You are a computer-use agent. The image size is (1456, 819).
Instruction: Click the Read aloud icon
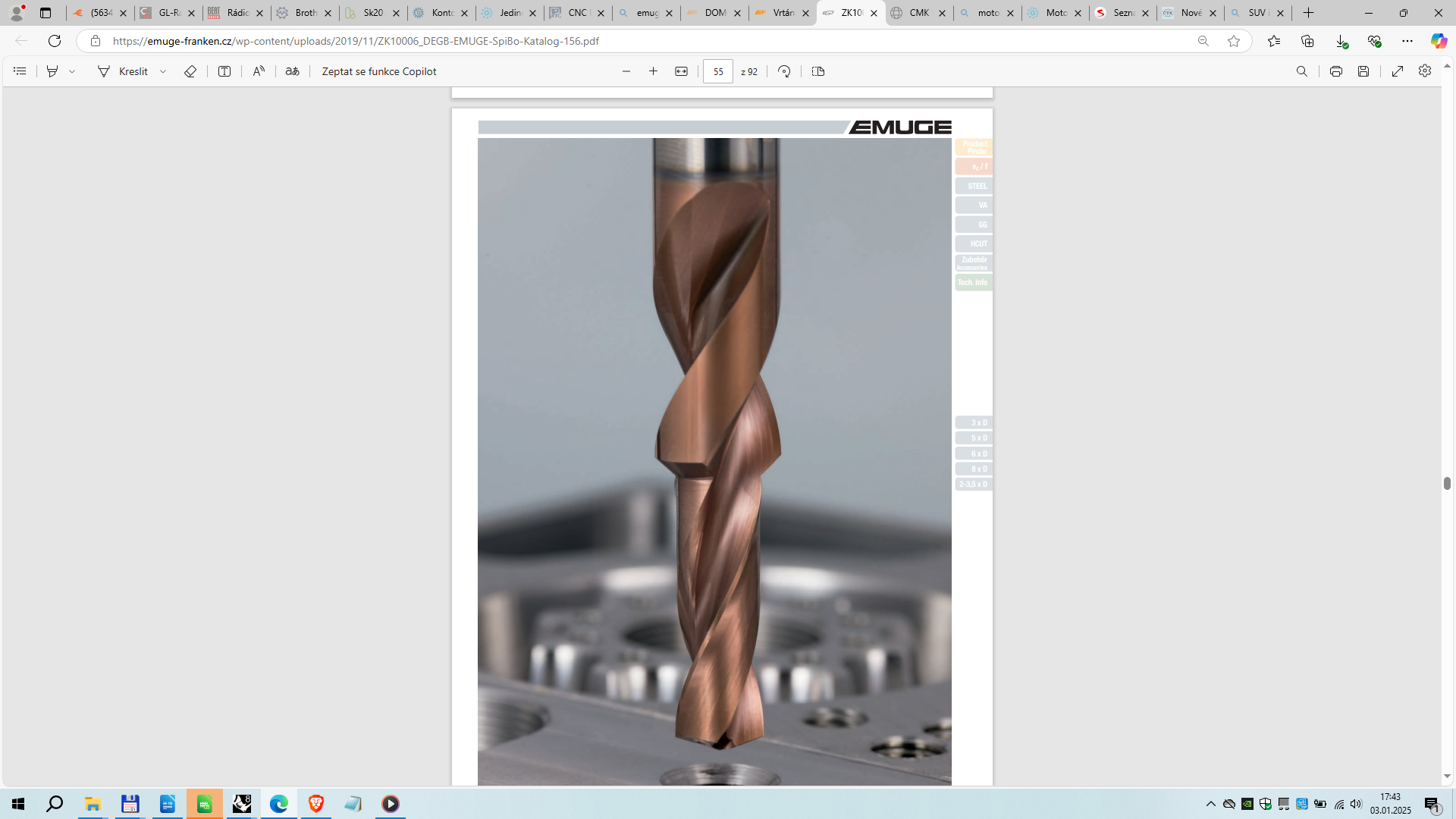[x=259, y=71]
